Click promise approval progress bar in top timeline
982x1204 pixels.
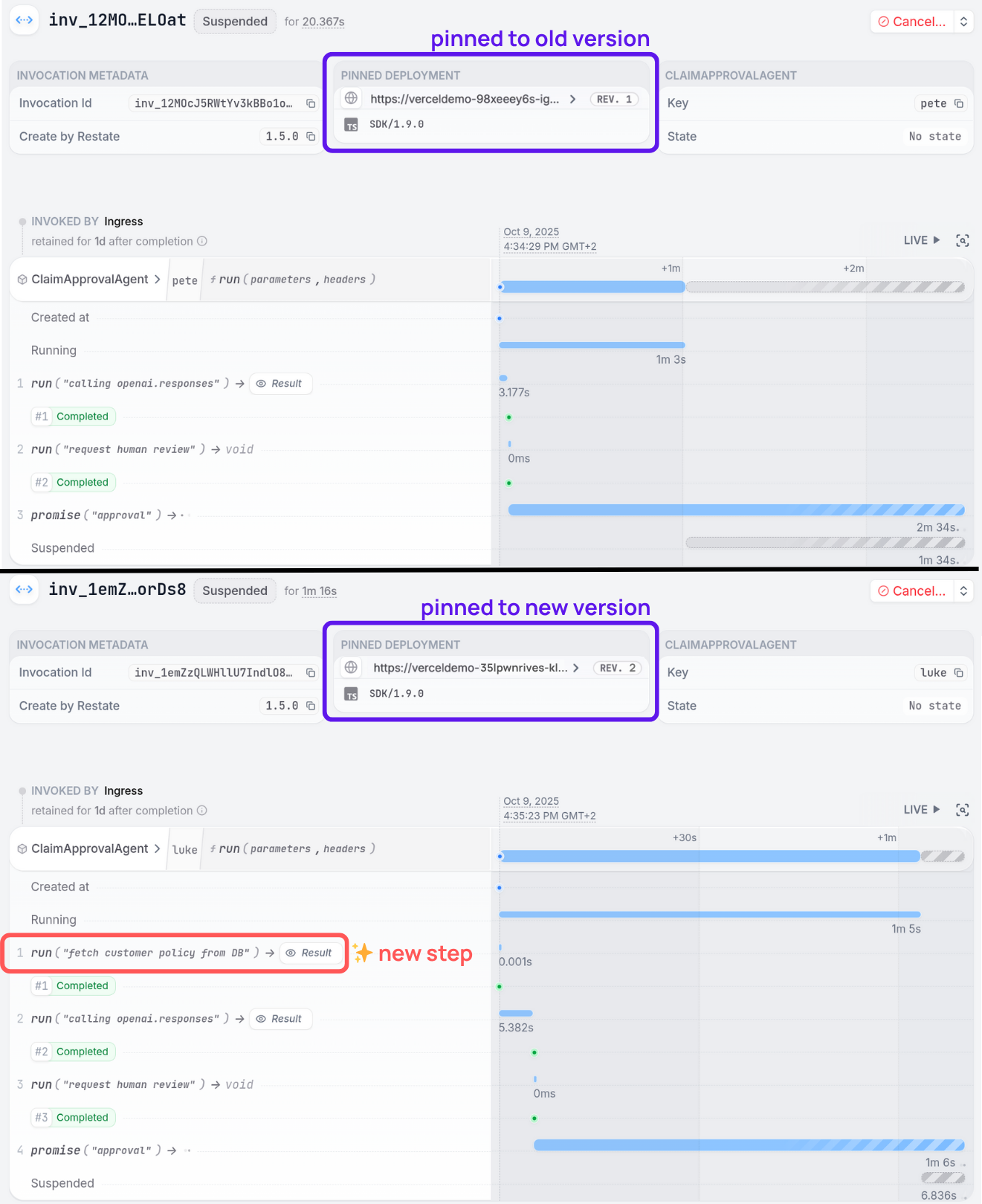click(736, 510)
